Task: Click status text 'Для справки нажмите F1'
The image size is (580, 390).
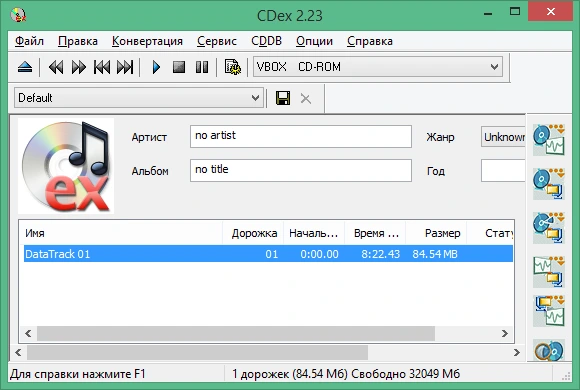Action: pos(78,374)
